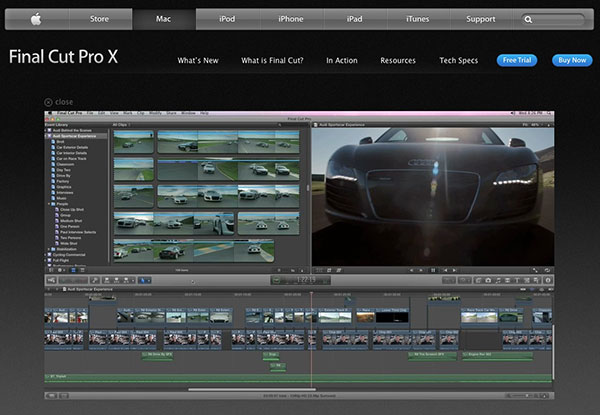The width and height of the screenshot is (600, 415).
Task: Click the Distort tool under the viewer
Action: click(x=339, y=270)
